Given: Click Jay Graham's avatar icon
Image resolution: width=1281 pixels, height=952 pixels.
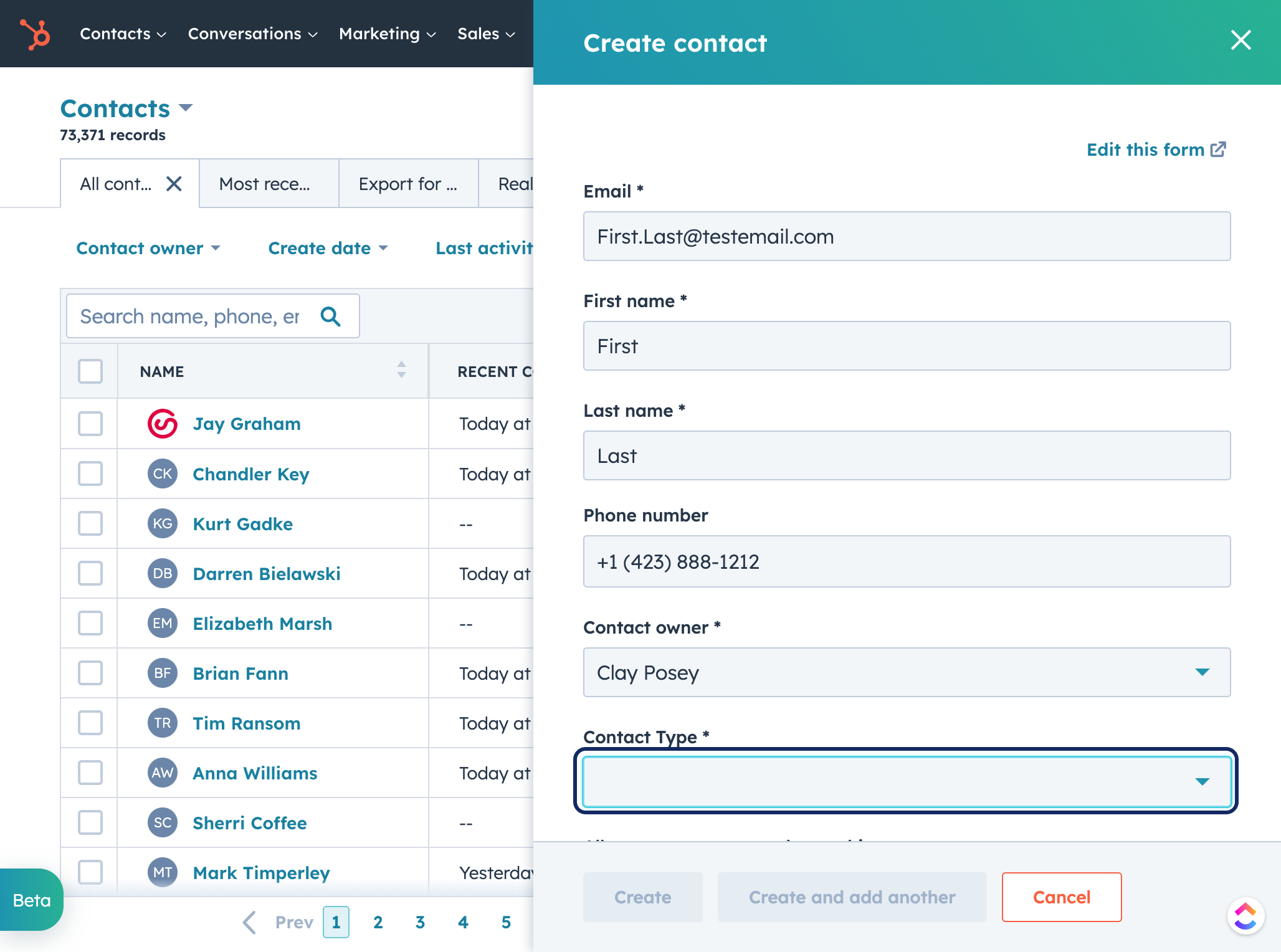Looking at the screenshot, I should (163, 424).
